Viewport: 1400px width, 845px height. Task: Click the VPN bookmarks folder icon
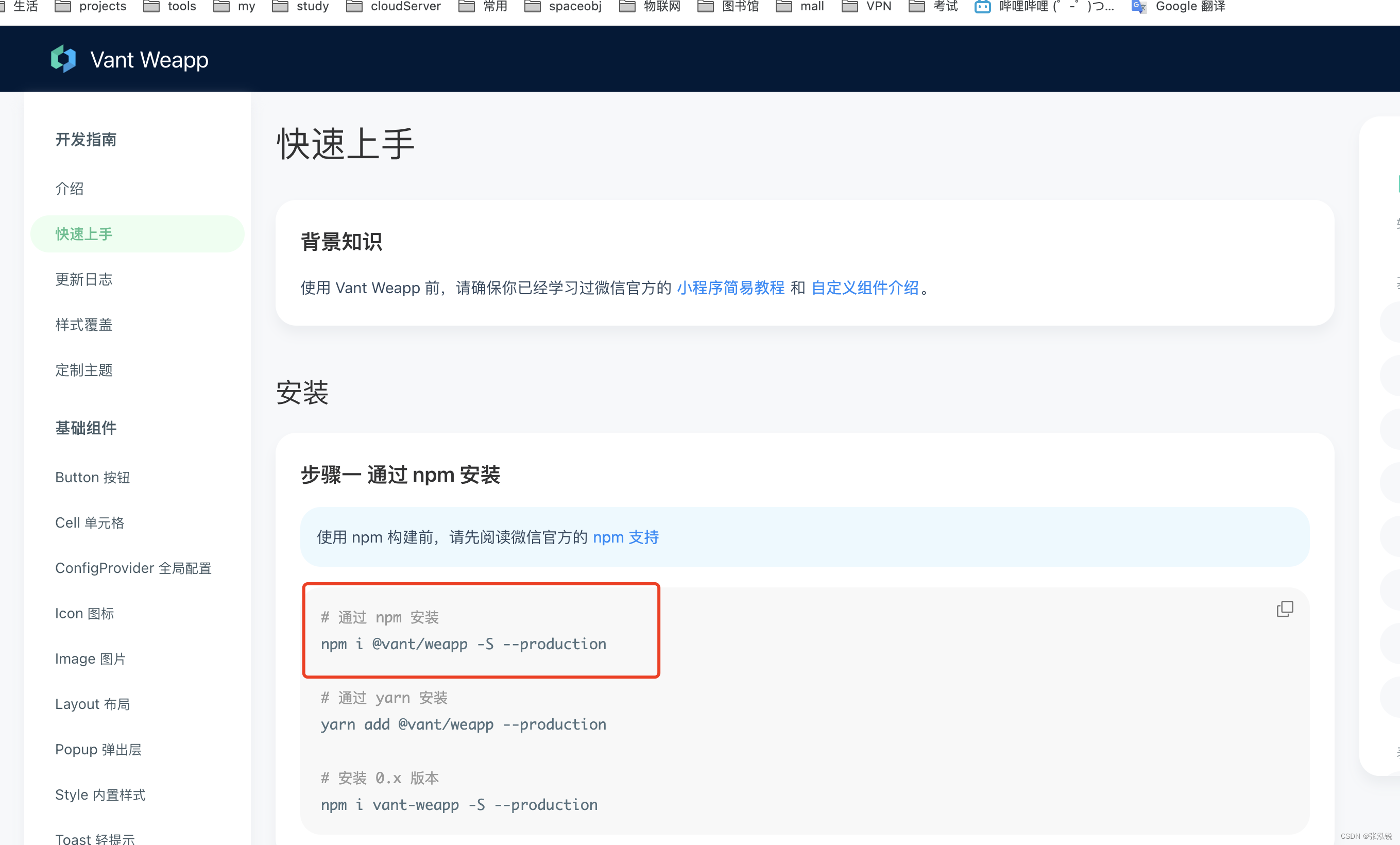[849, 6]
